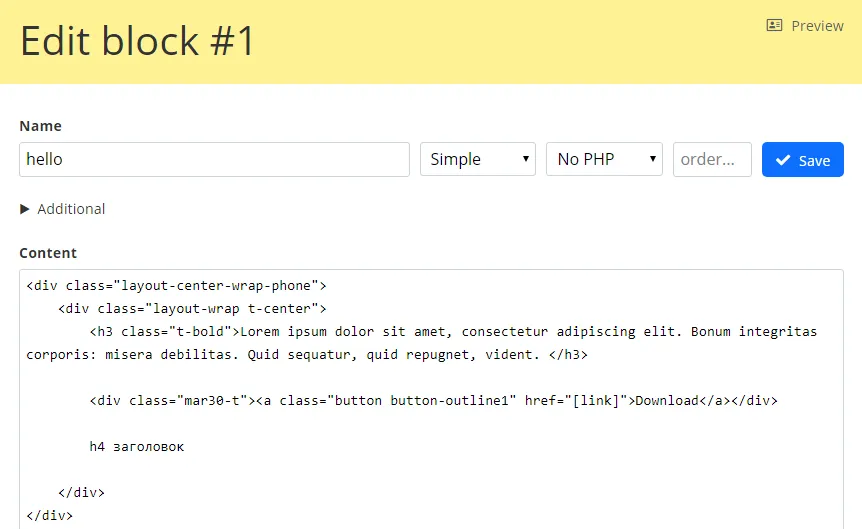Click the Content label

pyautogui.click(x=48, y=253)
